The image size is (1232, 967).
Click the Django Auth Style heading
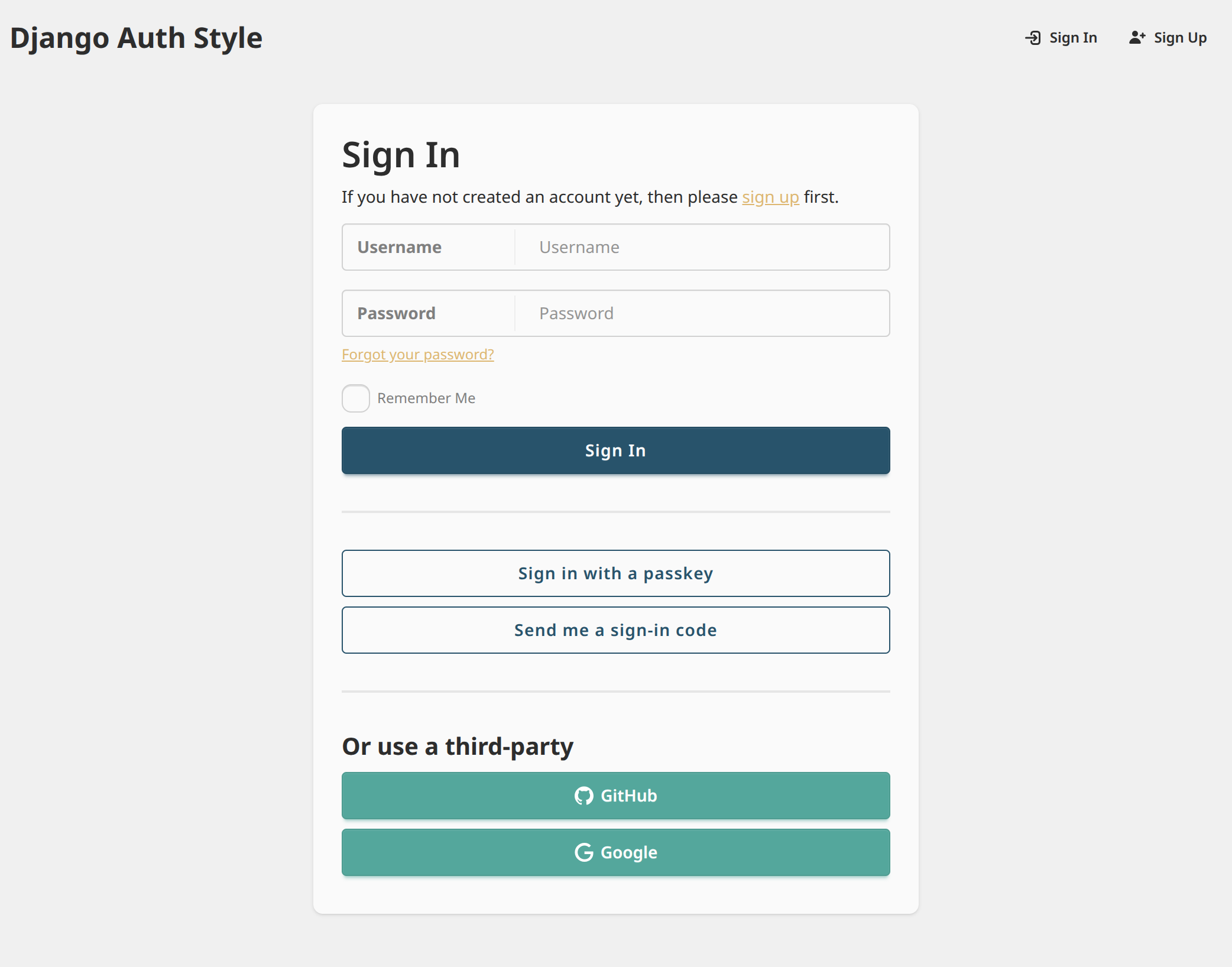pyautogui.click(x=136, y=37)
